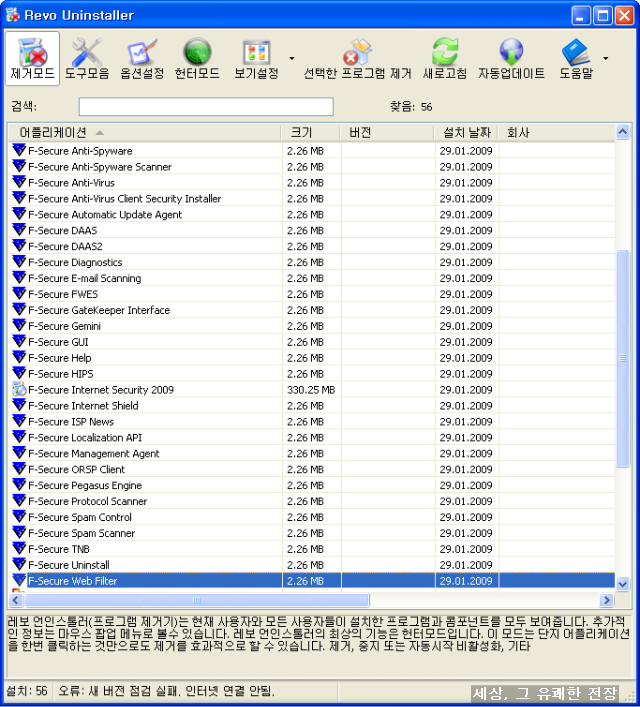Click F-Secure Internet Security 2009 installer icon
Image resolution: width=640 pixels, height=707 pixels.
19,389
